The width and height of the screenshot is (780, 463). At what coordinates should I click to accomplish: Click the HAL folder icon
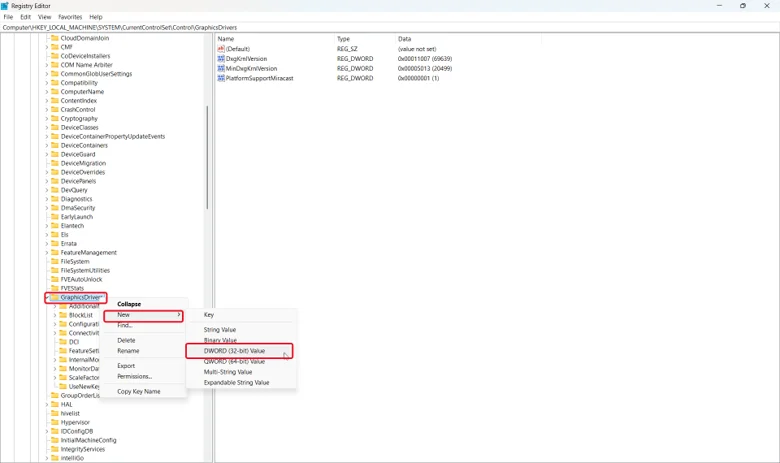(x=55, y=404)
